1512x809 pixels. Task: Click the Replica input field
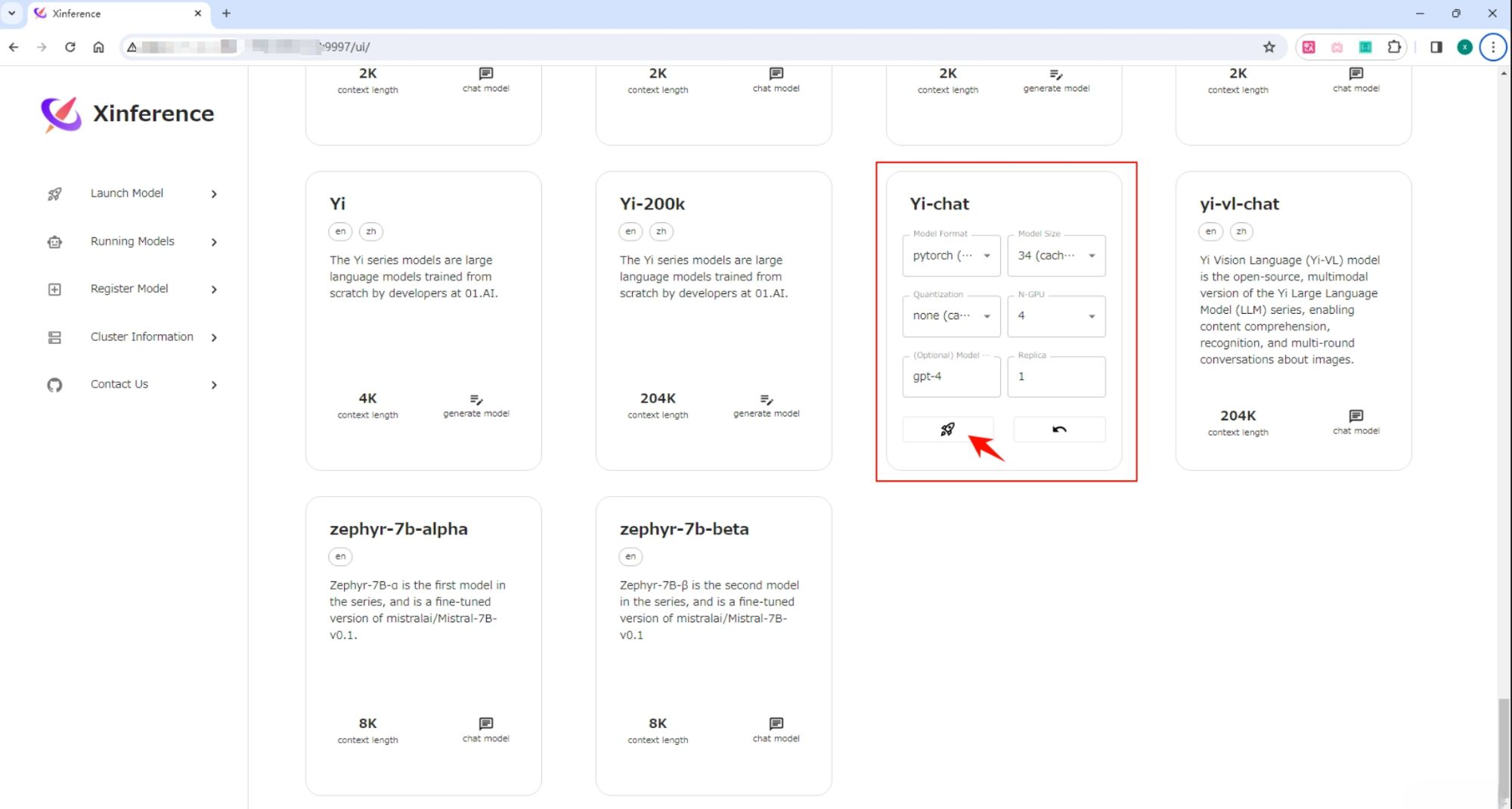(x=1056, y=377)
